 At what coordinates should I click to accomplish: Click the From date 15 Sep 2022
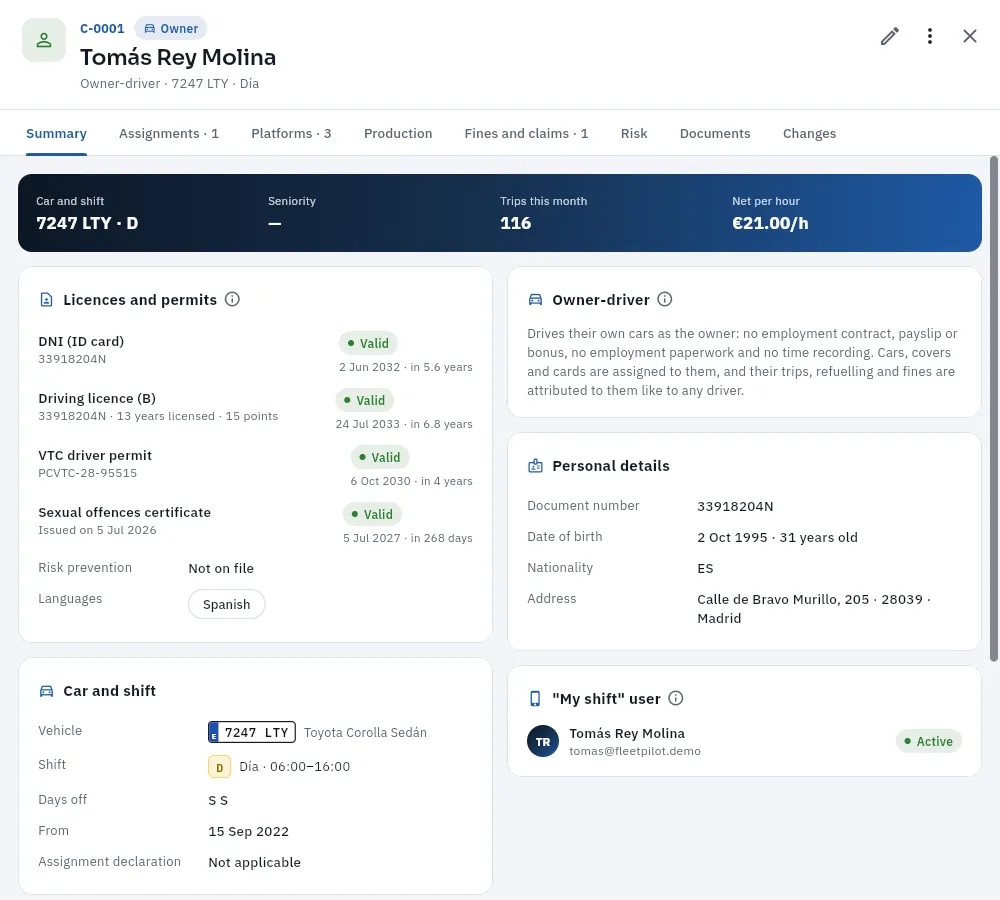pos(249,831)
